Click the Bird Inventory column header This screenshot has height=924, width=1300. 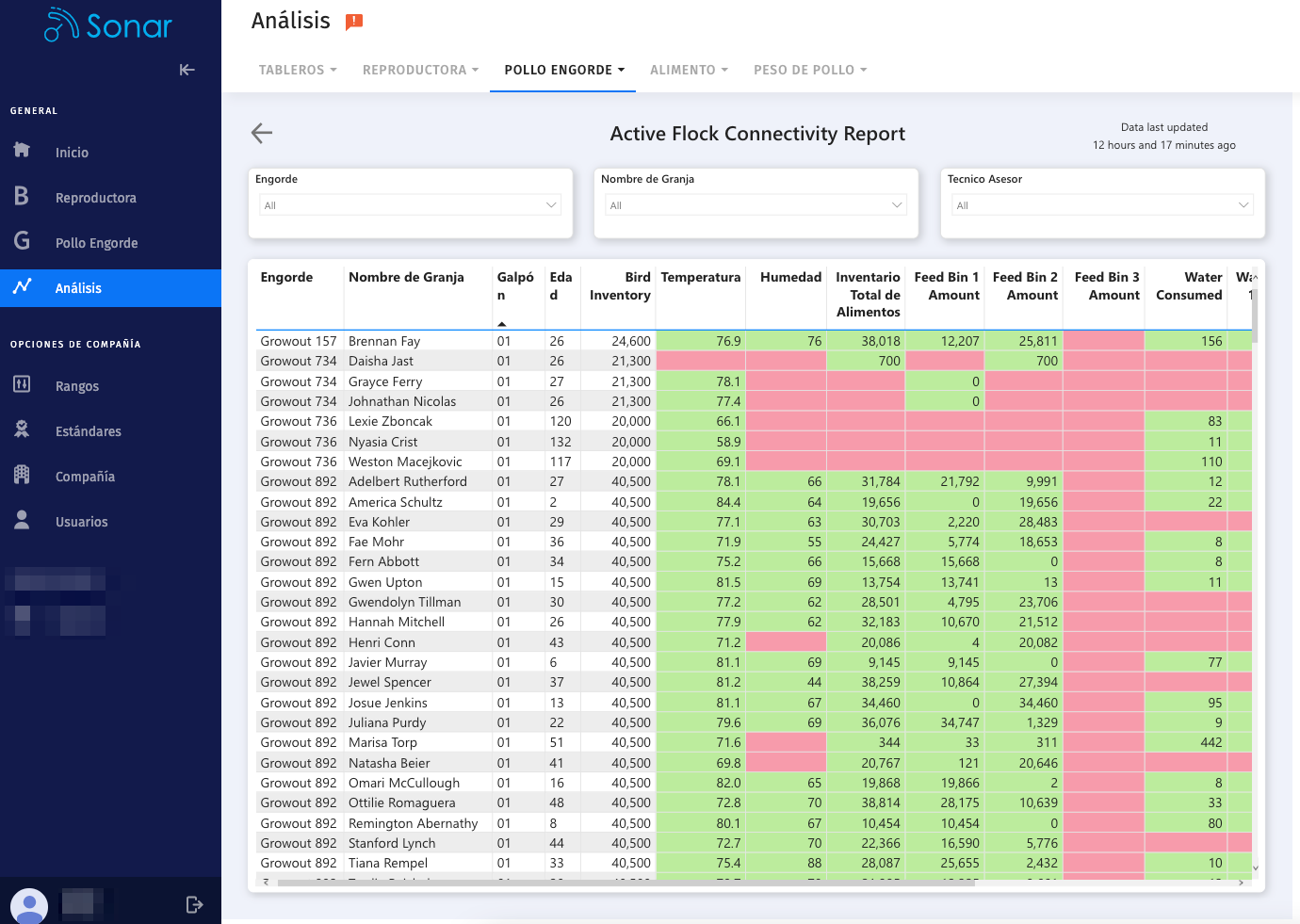pos(620,286)
